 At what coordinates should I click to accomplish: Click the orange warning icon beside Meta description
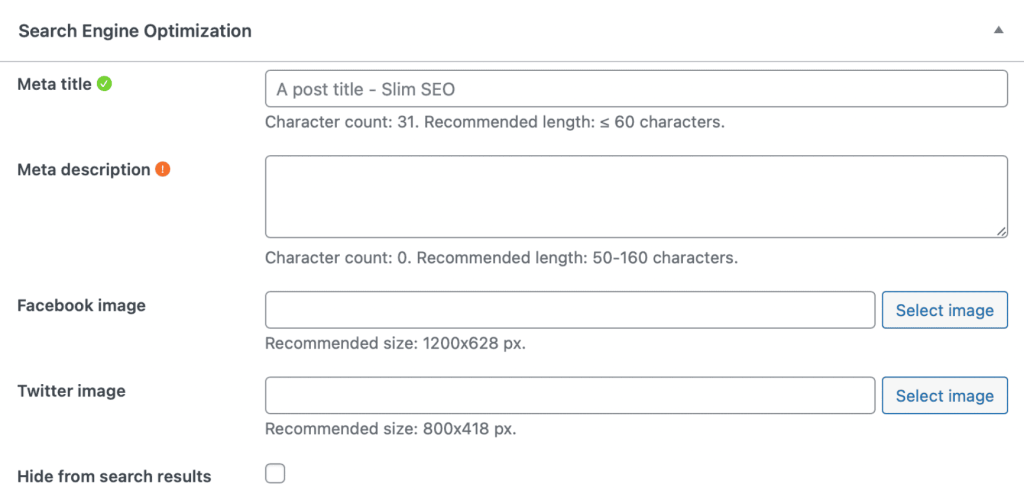162,170
